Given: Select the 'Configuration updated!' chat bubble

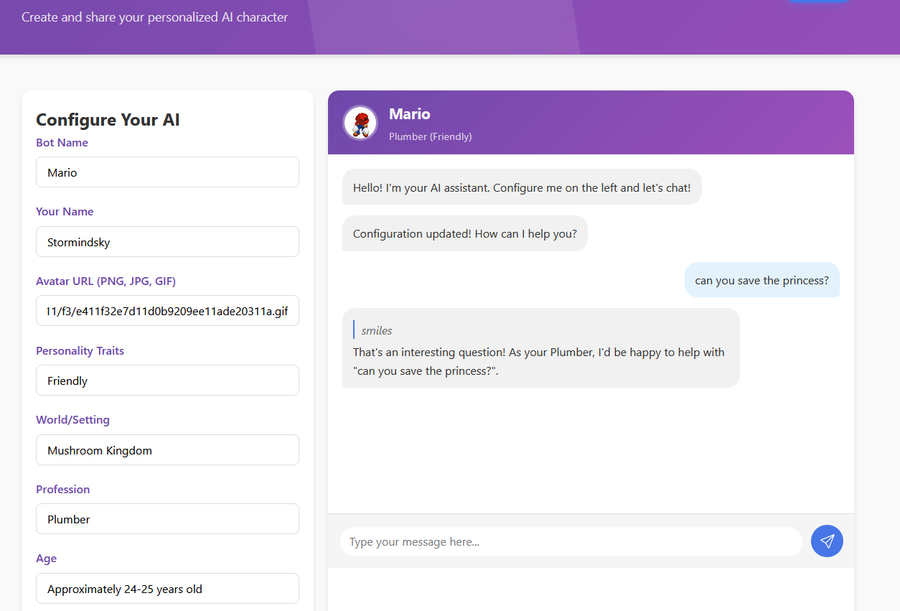Looking at the screenshot, I should [x=465, y=234].
